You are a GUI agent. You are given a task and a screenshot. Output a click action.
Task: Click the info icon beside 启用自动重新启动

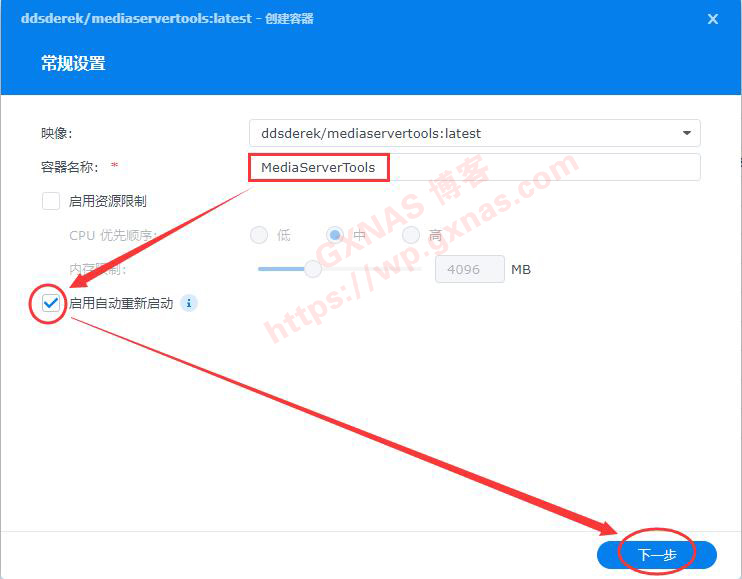pyautogui.click(x=189, y=303)
